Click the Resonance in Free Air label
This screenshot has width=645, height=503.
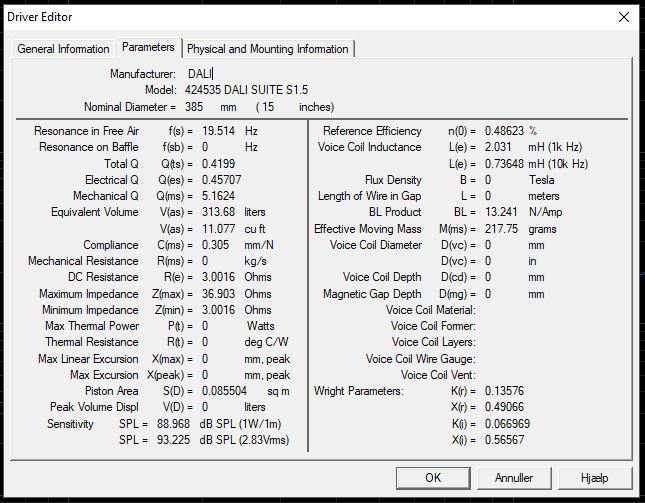(x=86, y=131)
